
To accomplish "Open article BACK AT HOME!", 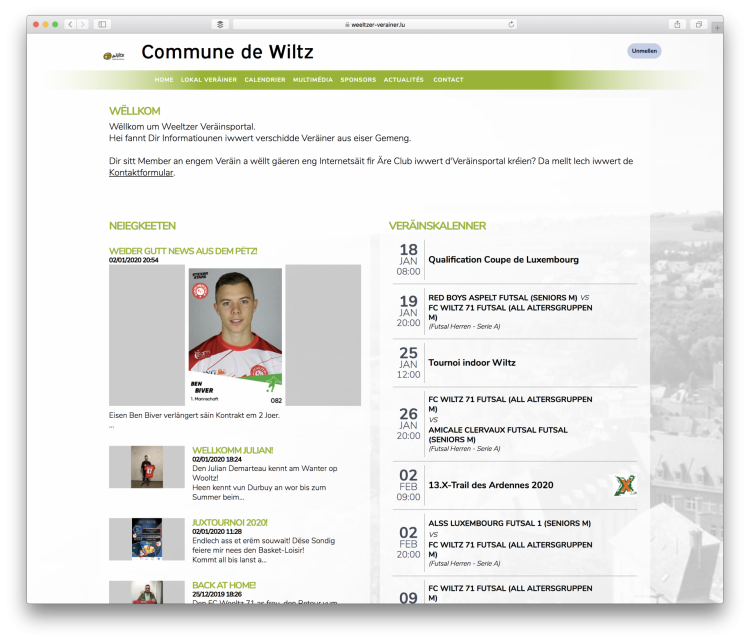I will coord(224,585).
